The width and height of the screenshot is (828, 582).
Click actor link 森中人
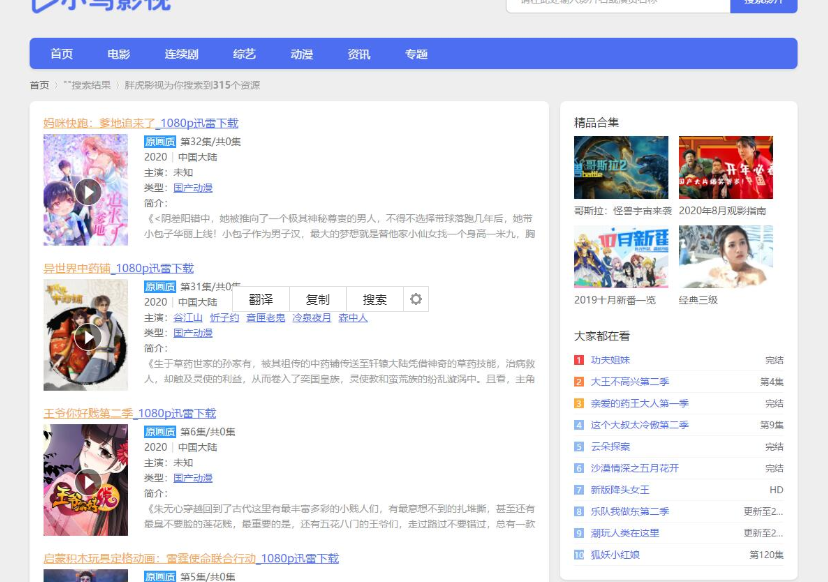coord(353,317)
